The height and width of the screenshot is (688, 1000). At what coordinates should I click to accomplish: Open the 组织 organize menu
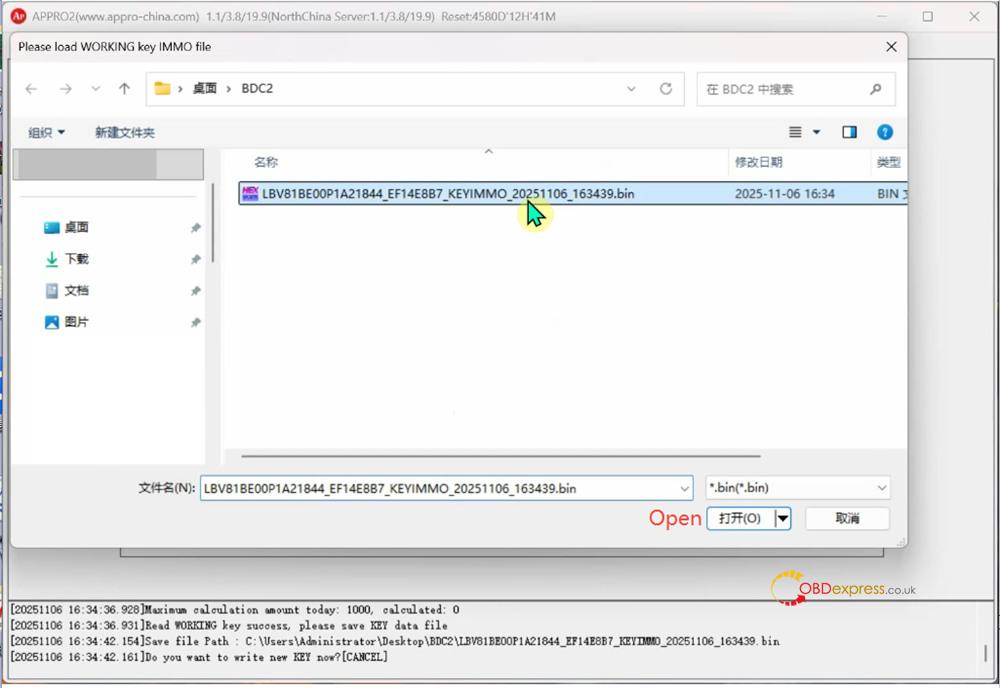click(46, 132)
